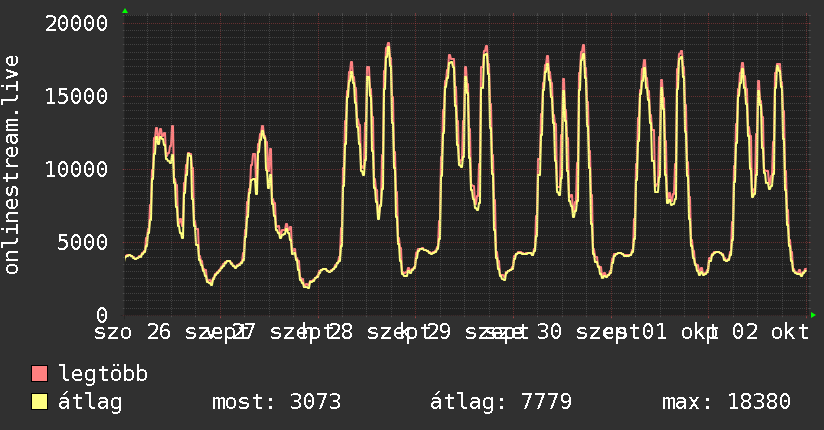Click the onlinestream.live vertical axis title

click(12, 165)
